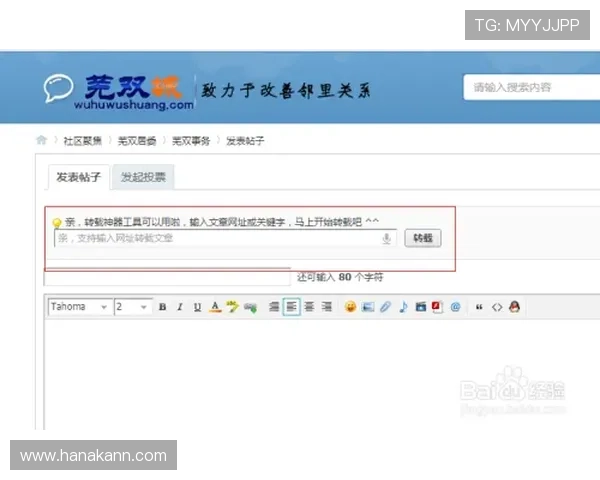Click the insert music note icon
600x480 pixels.
(x=403, y=307)
